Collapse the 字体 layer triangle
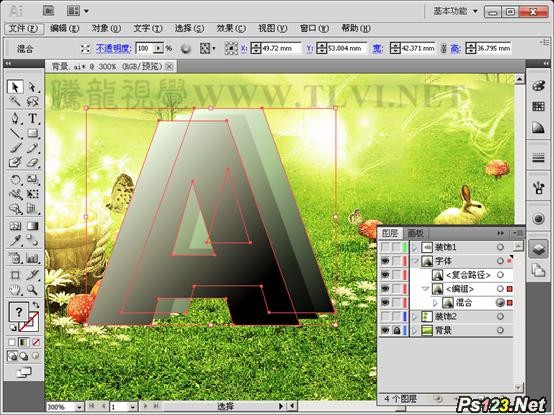This screenshot has height=415, width=554. [415, 261]
